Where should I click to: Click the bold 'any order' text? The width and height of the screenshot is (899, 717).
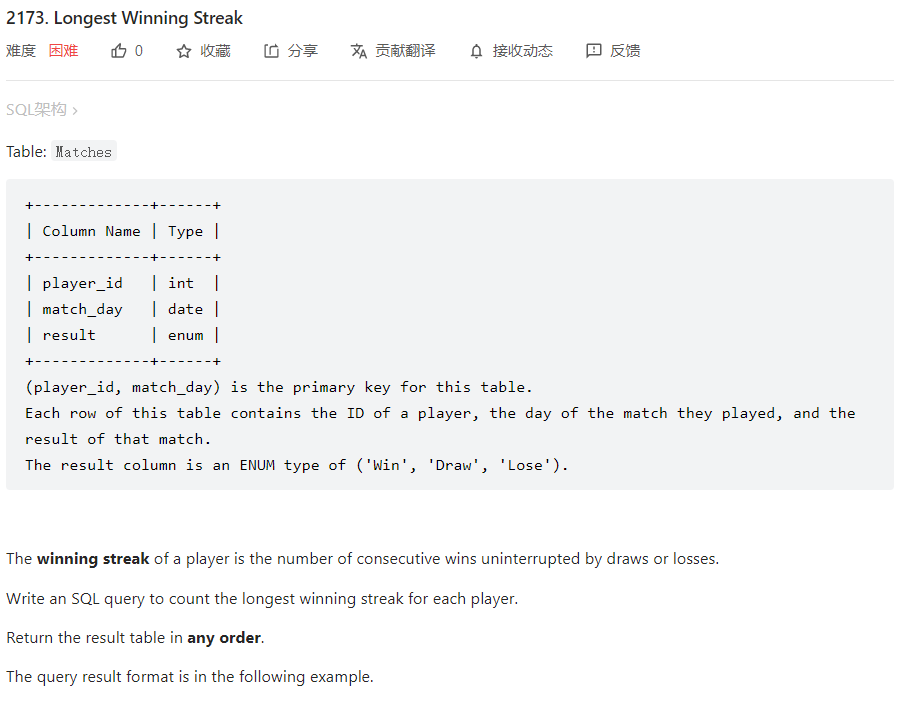(x=224, y=638)
